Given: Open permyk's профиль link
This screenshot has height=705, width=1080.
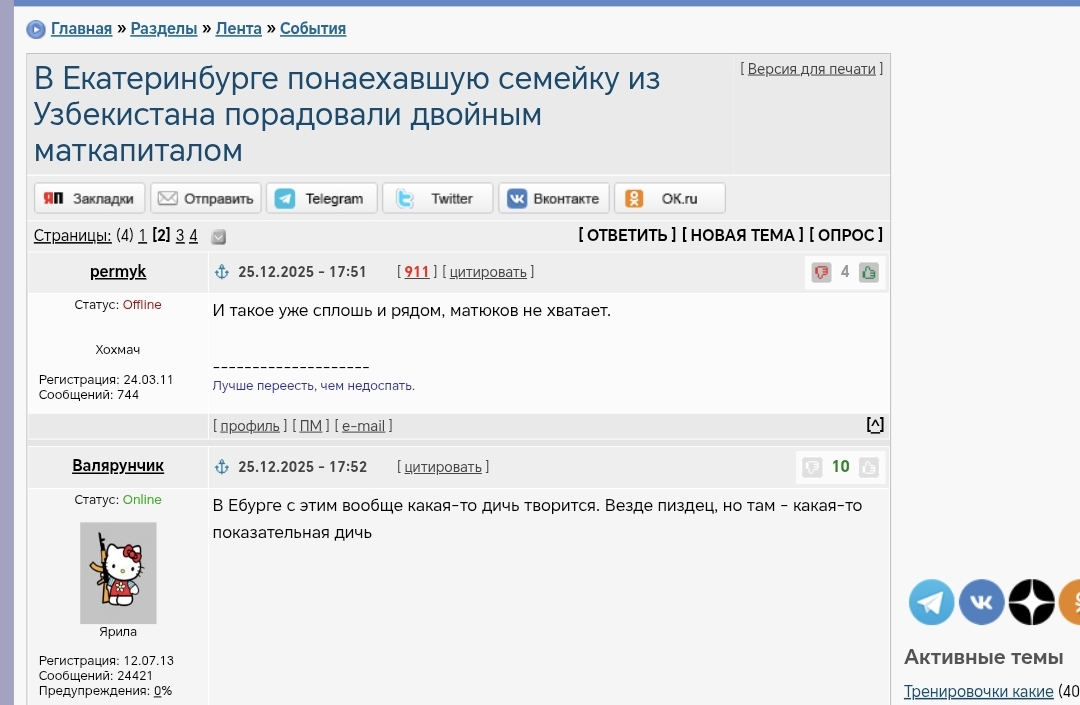Looking at the screenshot, I should click(x=250, y=426).
